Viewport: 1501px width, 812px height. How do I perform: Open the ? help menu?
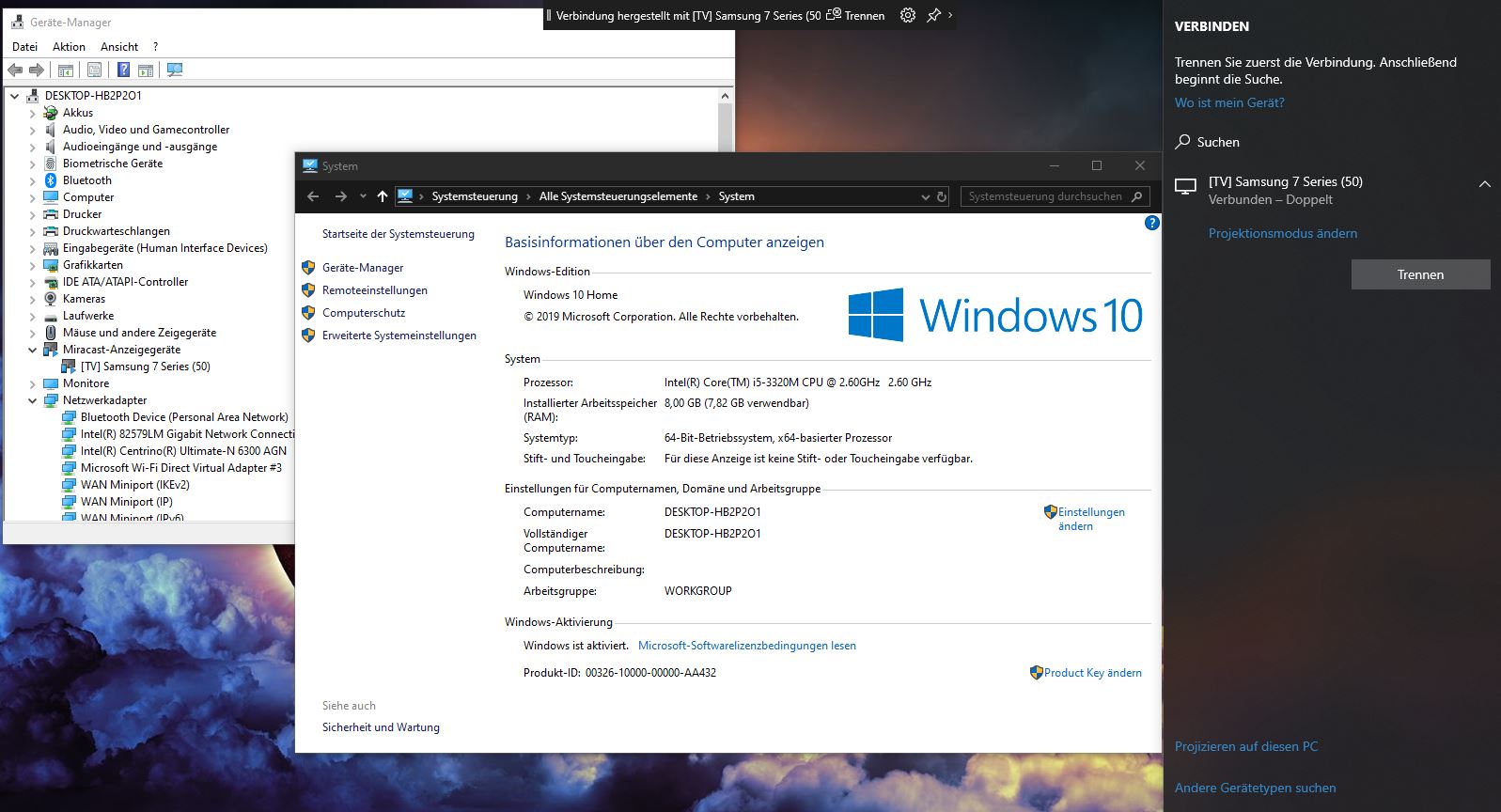[x=155, y=47]
